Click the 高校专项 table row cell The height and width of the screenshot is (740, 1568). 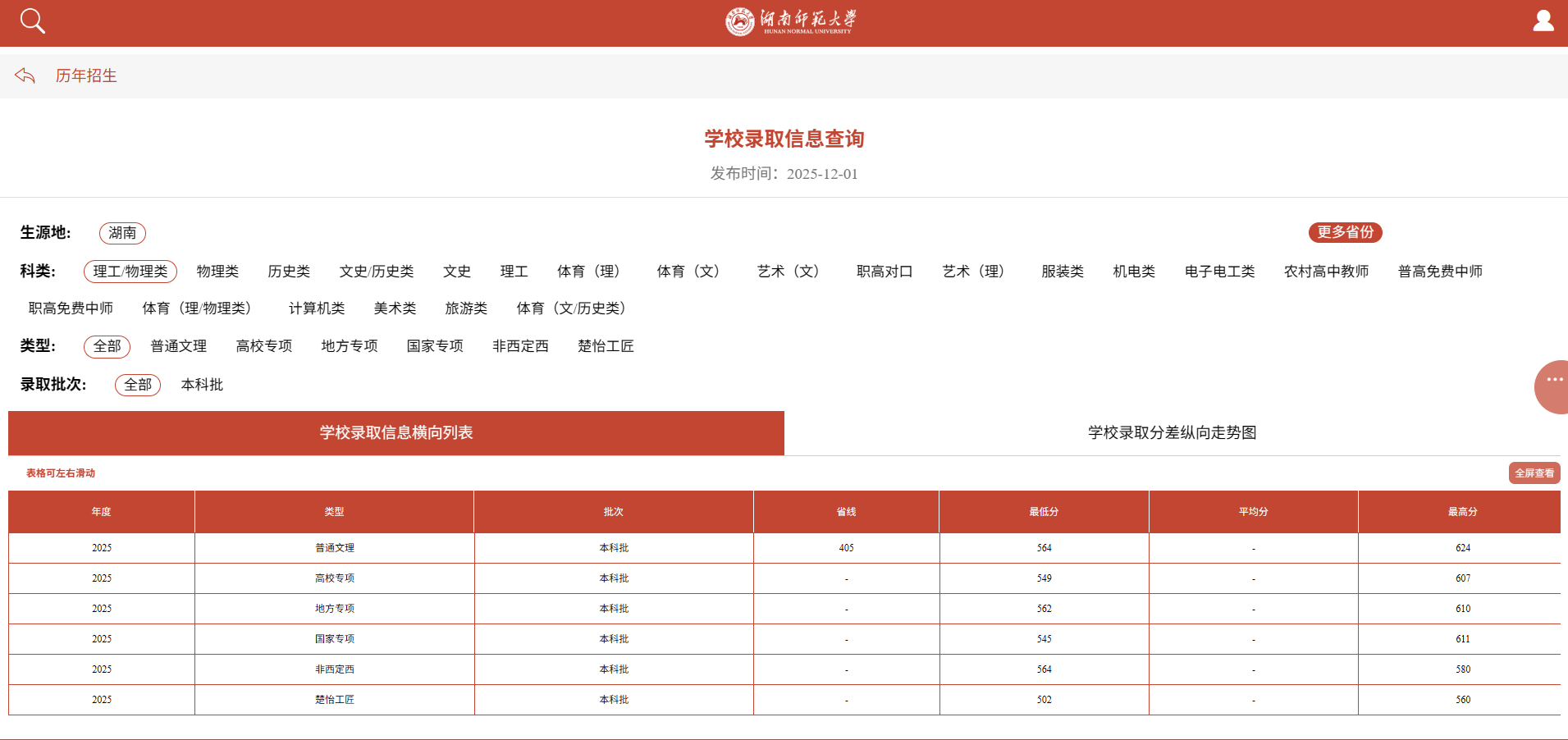click(x=335, y=578)
